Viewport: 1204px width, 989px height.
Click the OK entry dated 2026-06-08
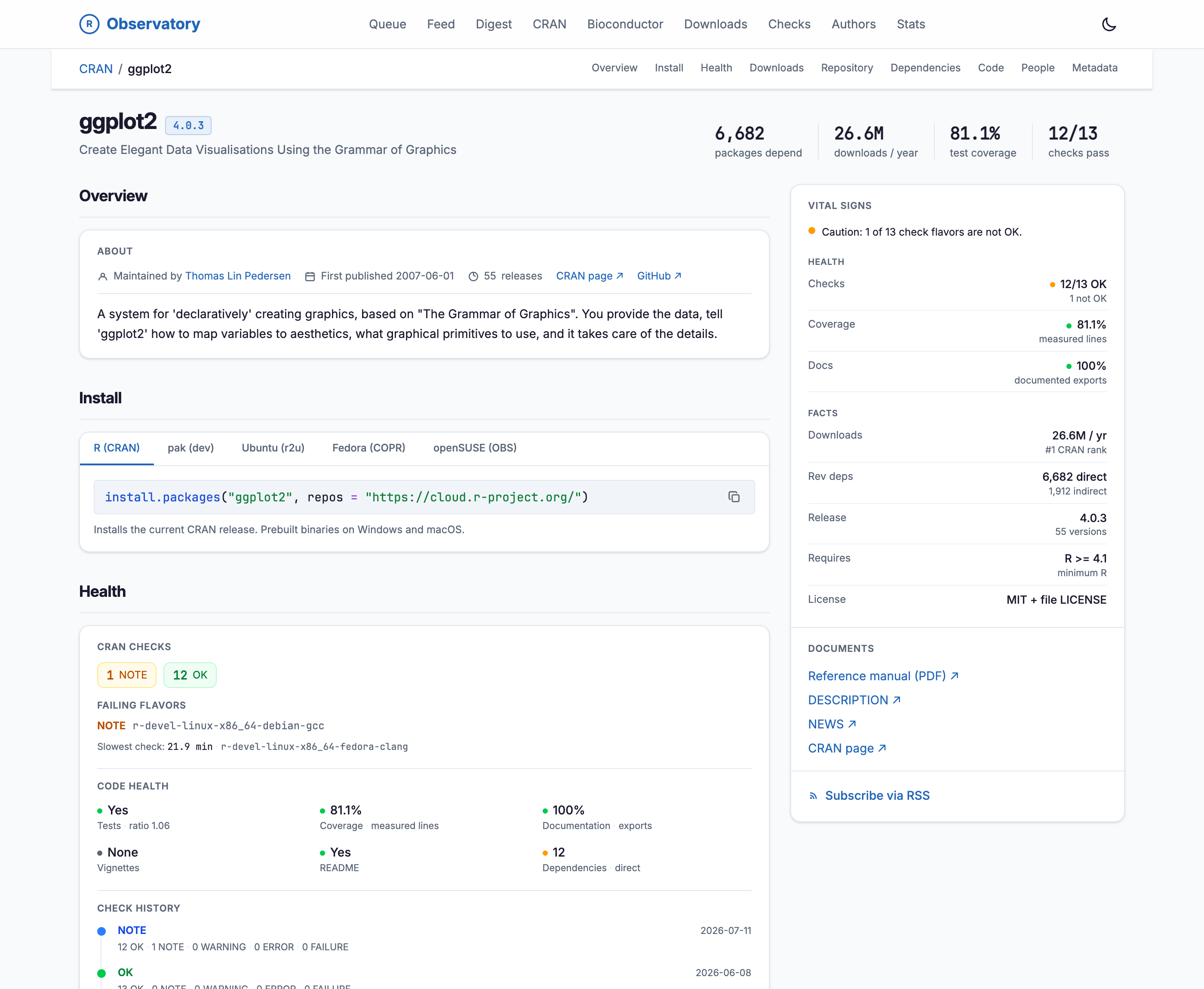(424, 979)
